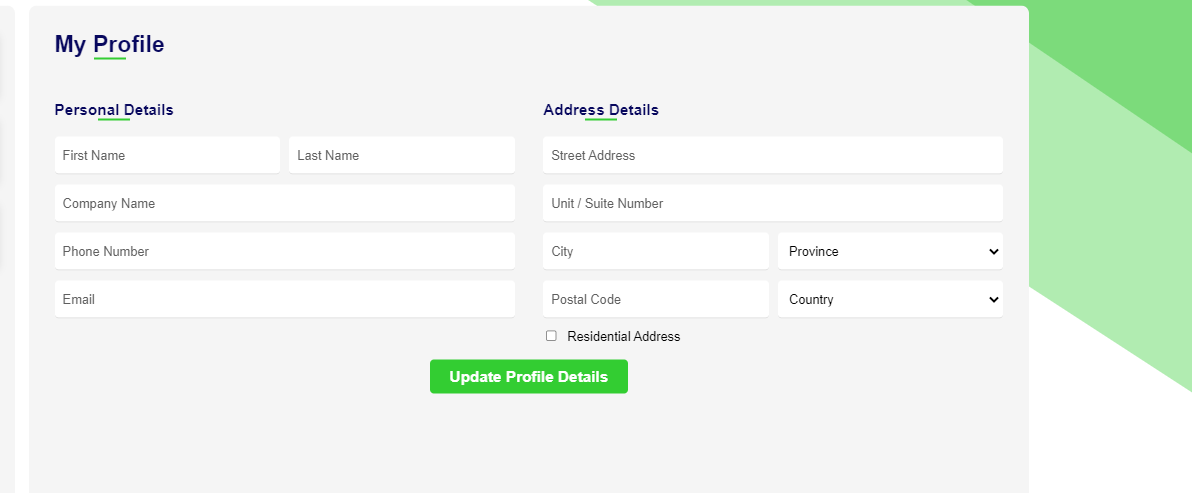The height and width of the screenshot is (493, 1192).
Task: Click the Country dropdown chevron arrow
Action: [993, 300]
